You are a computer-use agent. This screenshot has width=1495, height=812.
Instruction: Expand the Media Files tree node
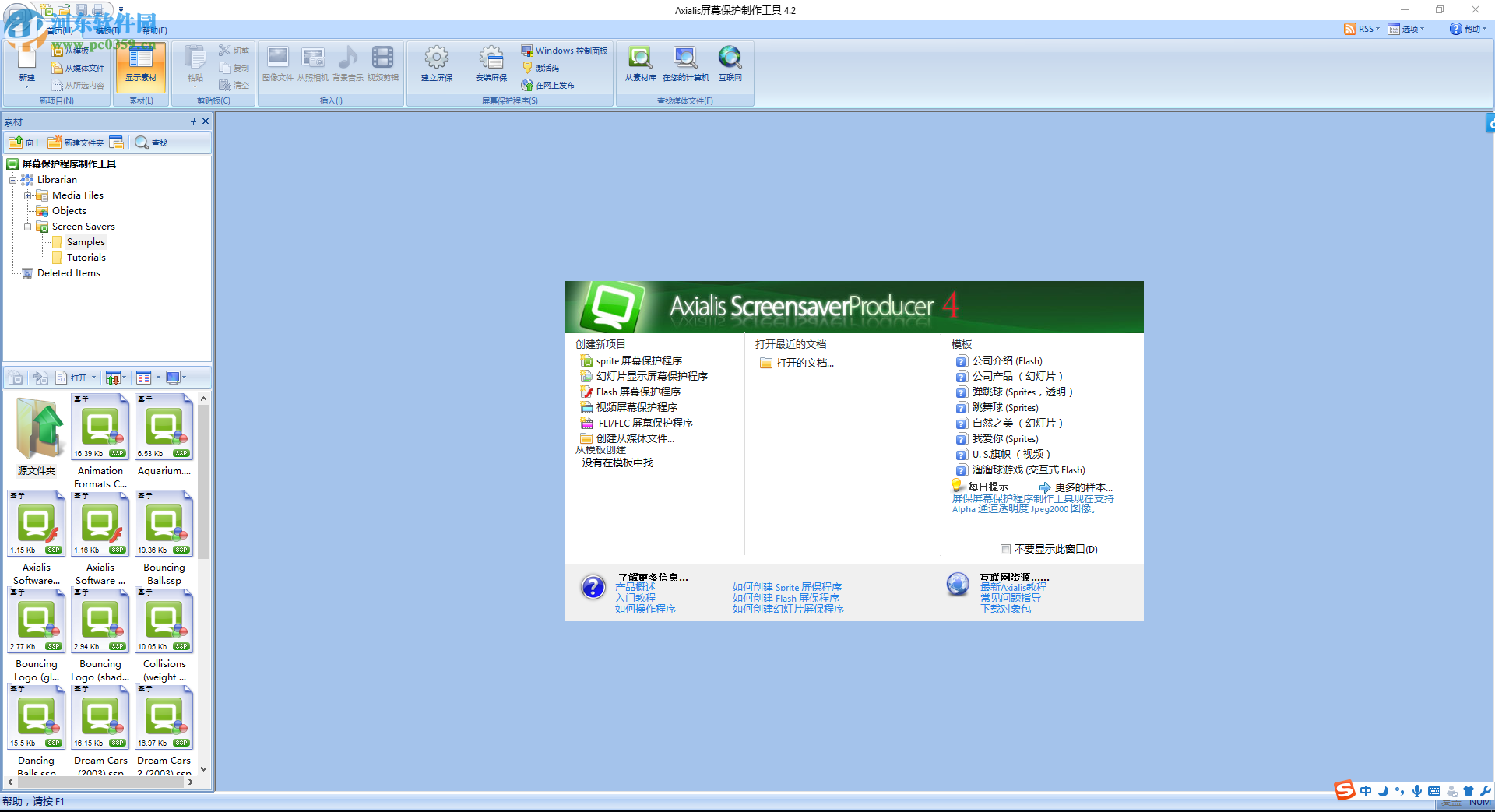[28, 195]
